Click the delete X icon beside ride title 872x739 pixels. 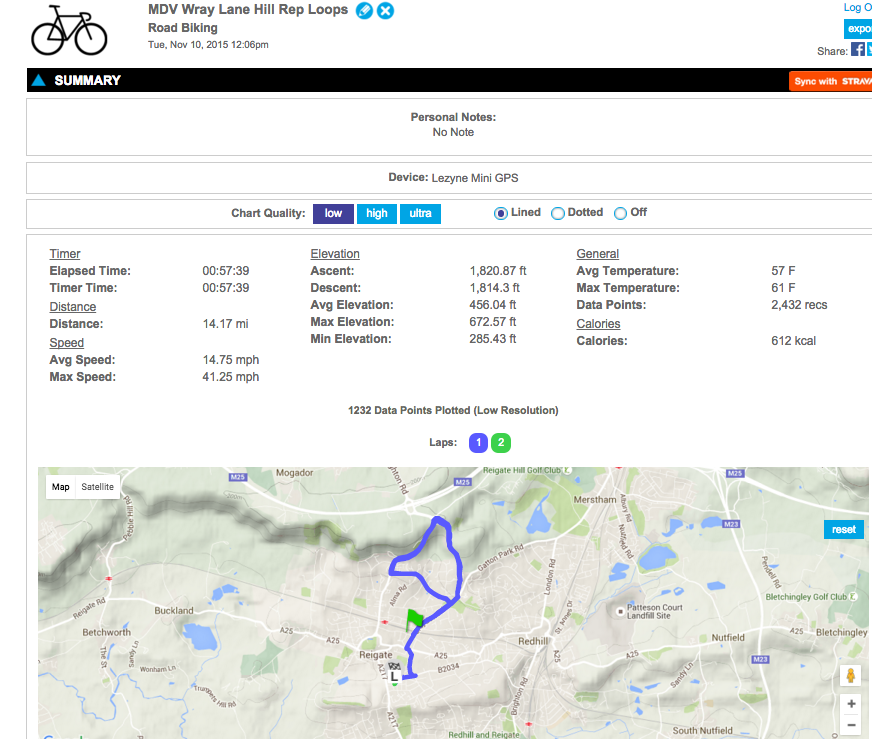click(x=385, y=11)
